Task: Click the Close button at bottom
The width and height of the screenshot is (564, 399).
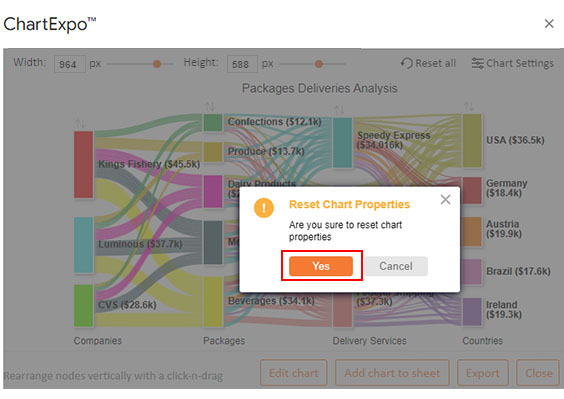Action: pos(538,373)
